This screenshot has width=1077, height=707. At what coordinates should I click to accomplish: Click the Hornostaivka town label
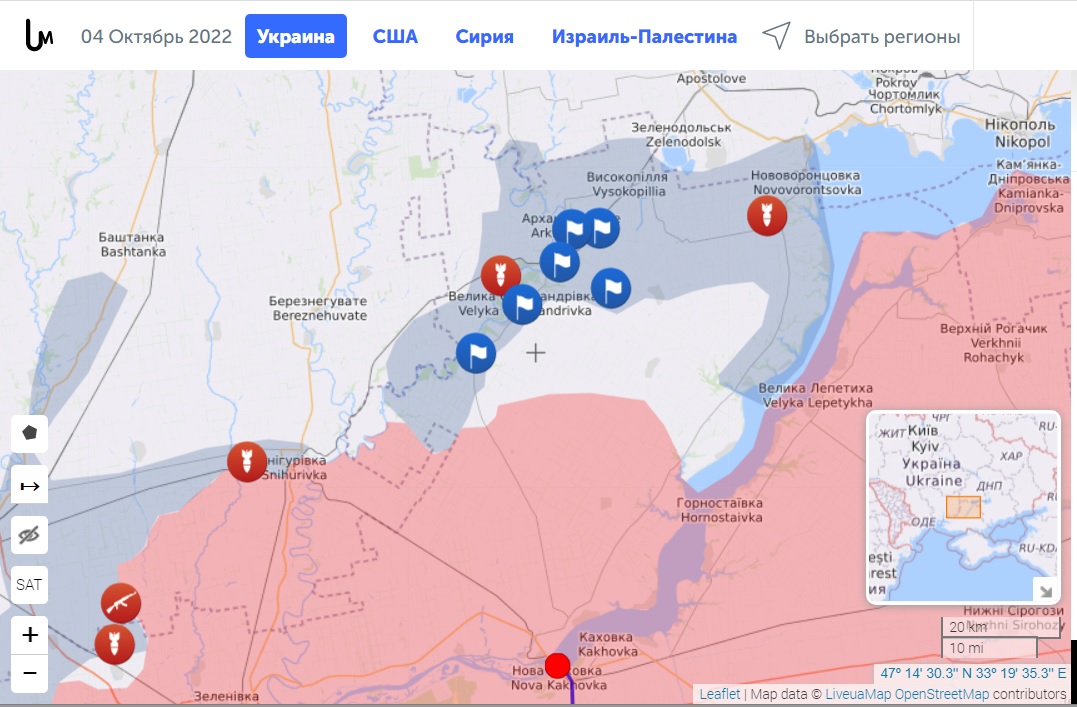[x=719, y=510]
